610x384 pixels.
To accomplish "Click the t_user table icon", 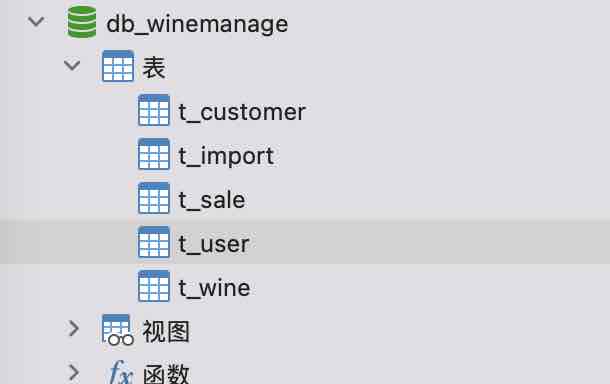I will tap(154, 242).
